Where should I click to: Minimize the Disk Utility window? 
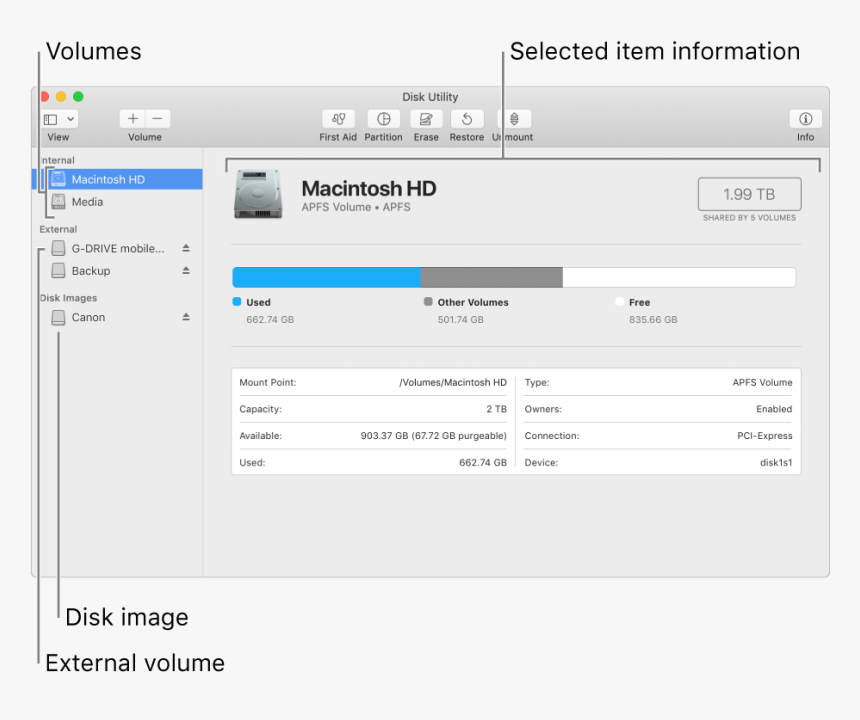tap(61, 97)
